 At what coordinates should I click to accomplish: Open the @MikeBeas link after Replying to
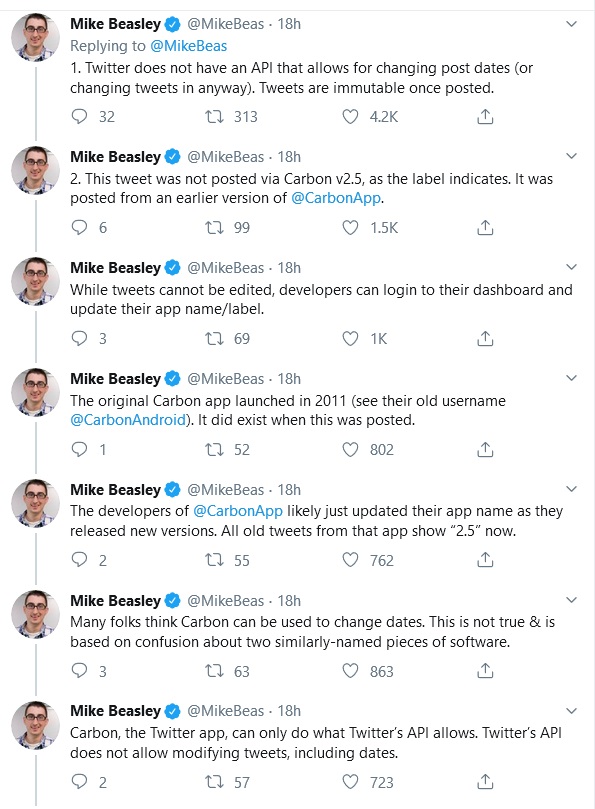click(188, 46)
